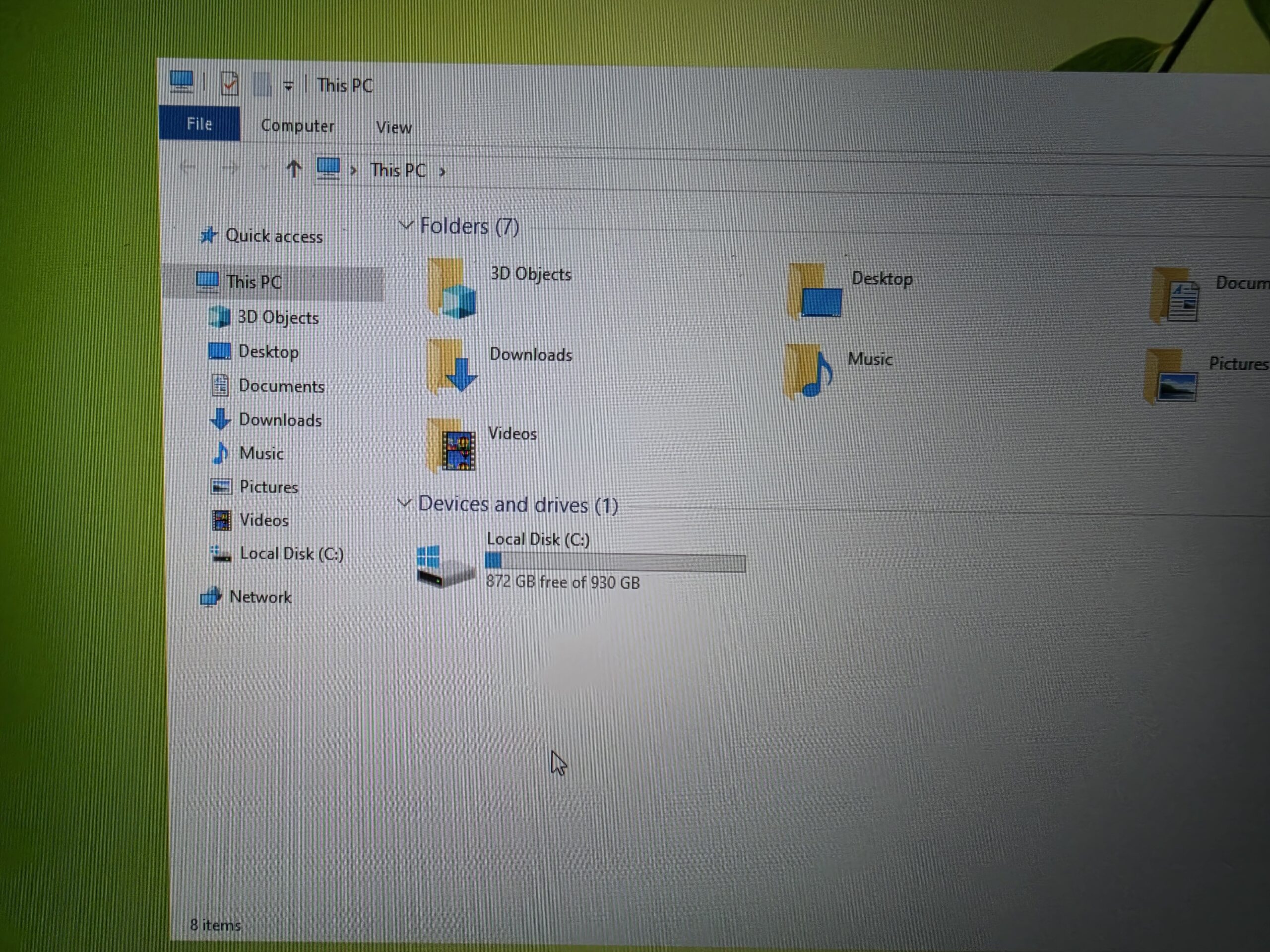Collapse the Folders (7) group
This screenshot has height=952, width=1270.
[405, 225]
